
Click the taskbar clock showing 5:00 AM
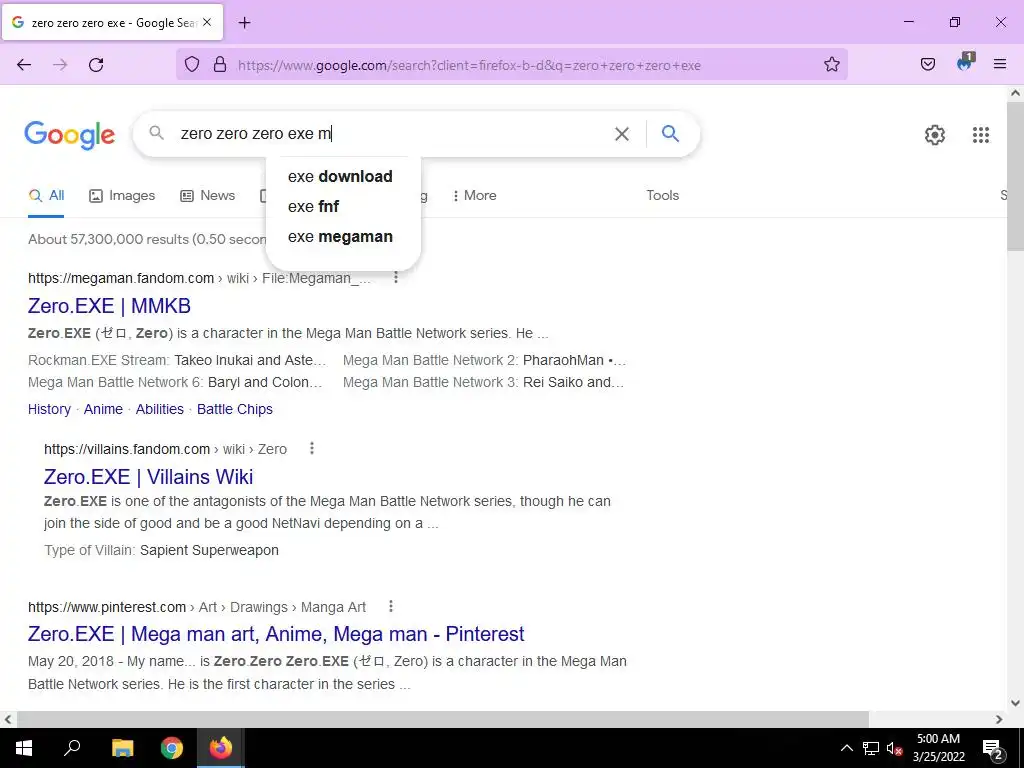pyautogui.click(x=938, y=748)
